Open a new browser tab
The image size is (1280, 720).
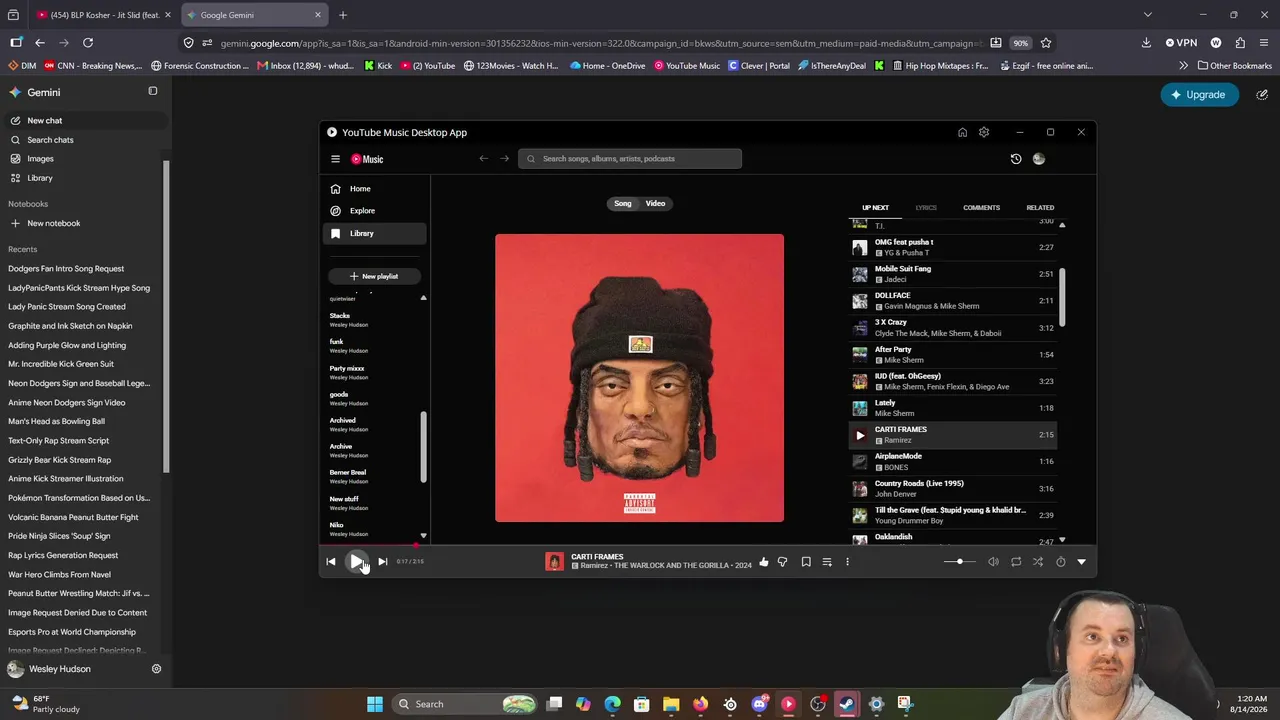click(x=343, y=15)
